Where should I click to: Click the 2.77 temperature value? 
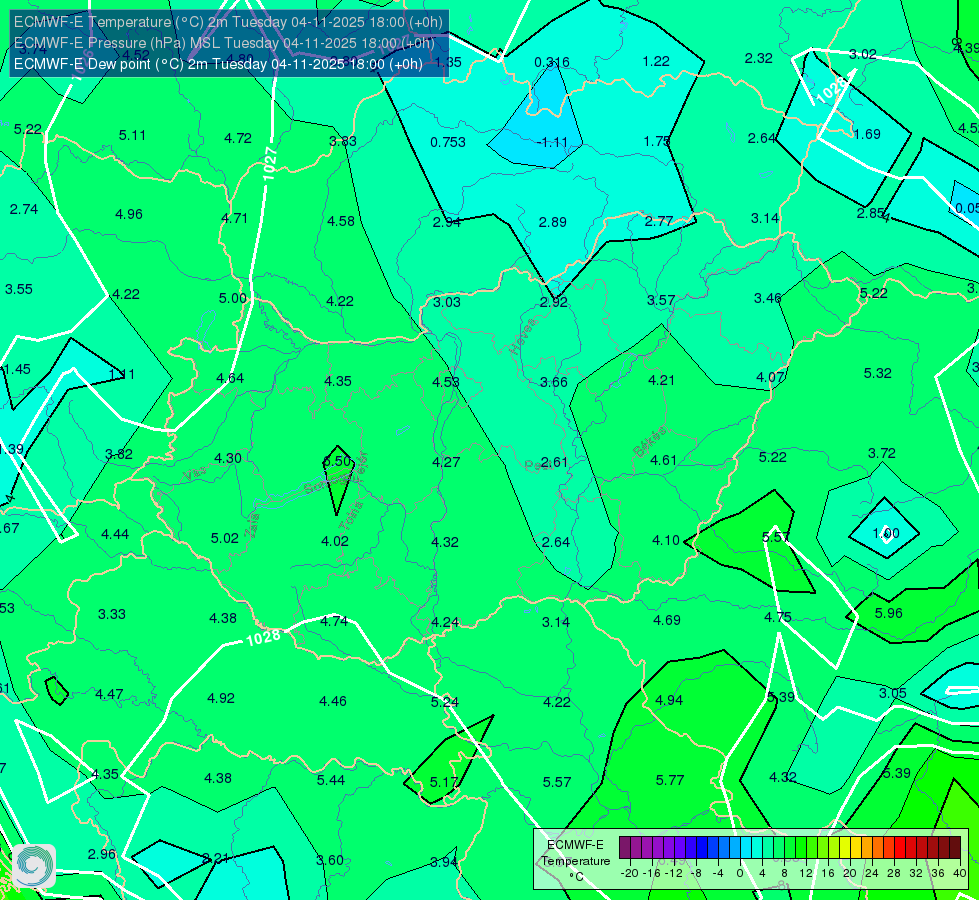[659, 221]
